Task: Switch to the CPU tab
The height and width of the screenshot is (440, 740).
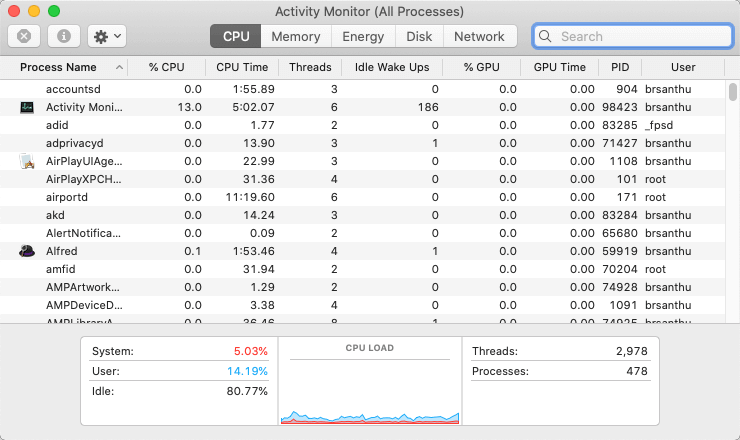Action: pos(235,36)
